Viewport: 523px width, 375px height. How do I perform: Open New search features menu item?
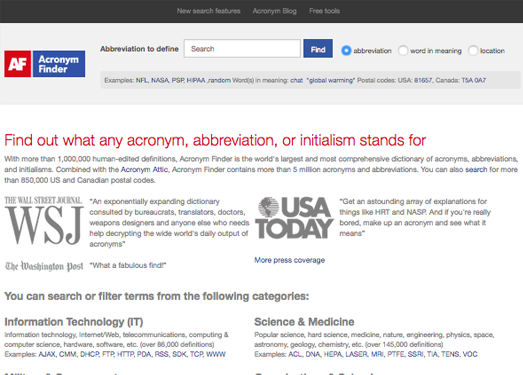pyautogui.click(x=208, y=11)
